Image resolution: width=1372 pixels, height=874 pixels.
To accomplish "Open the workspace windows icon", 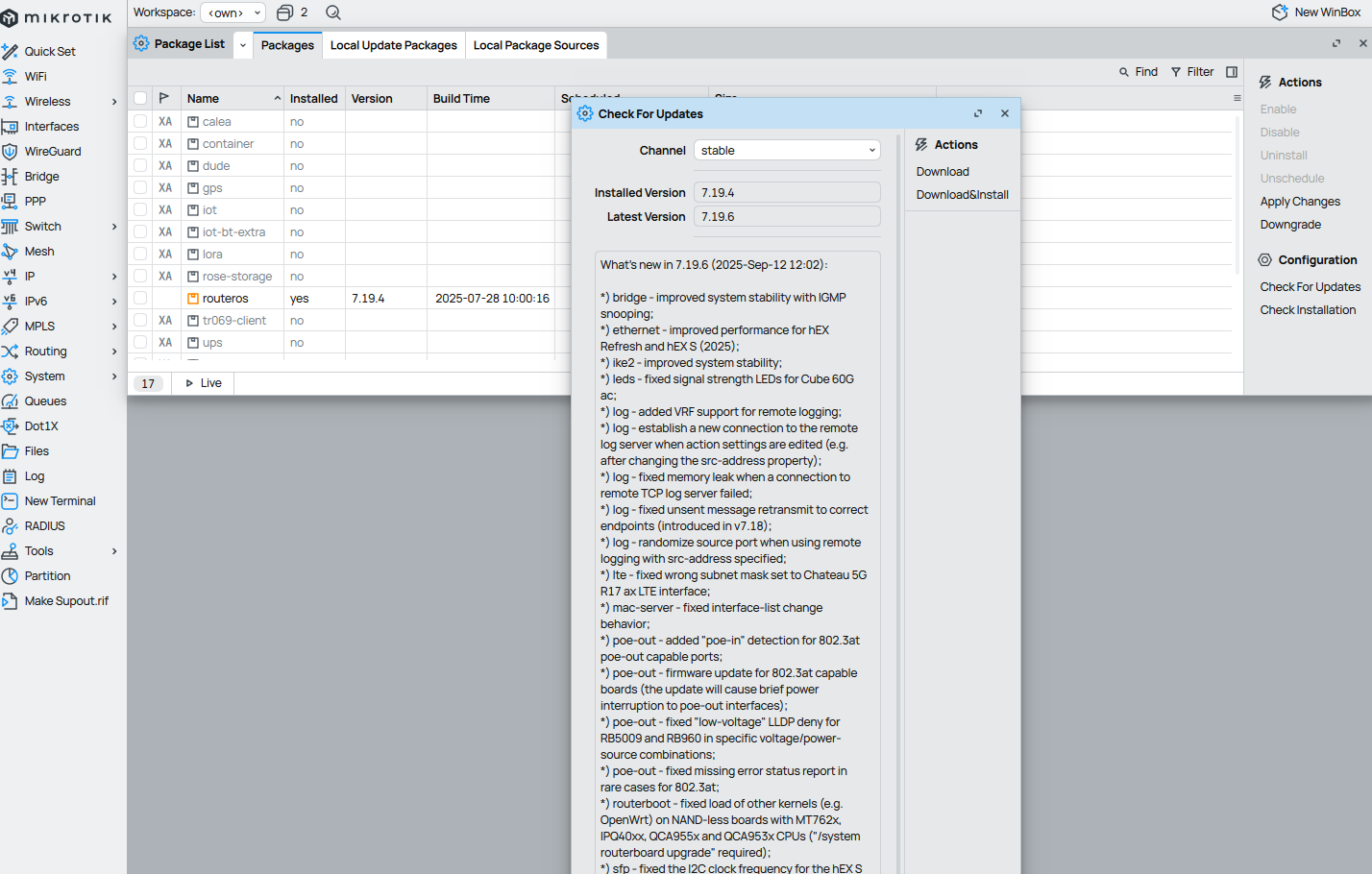I will (x=284, y=12).
